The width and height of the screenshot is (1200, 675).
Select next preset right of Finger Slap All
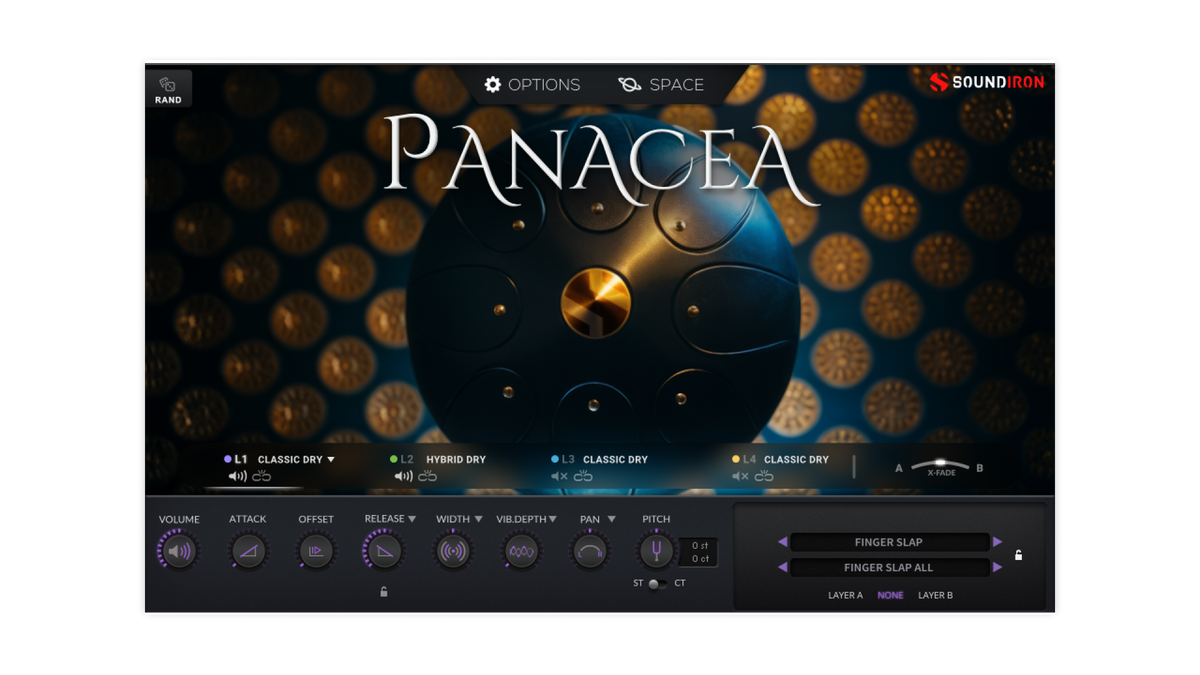click(997, 567)
